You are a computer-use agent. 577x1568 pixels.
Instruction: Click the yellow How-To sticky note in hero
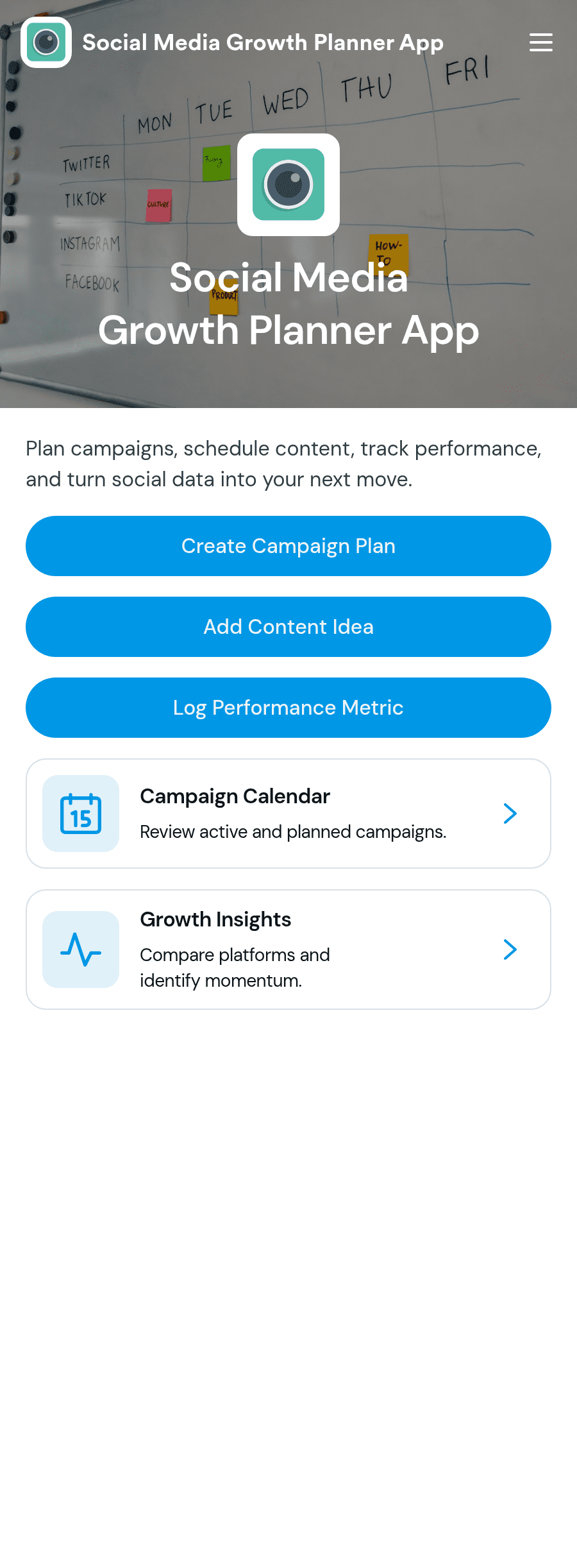(388, 253)
